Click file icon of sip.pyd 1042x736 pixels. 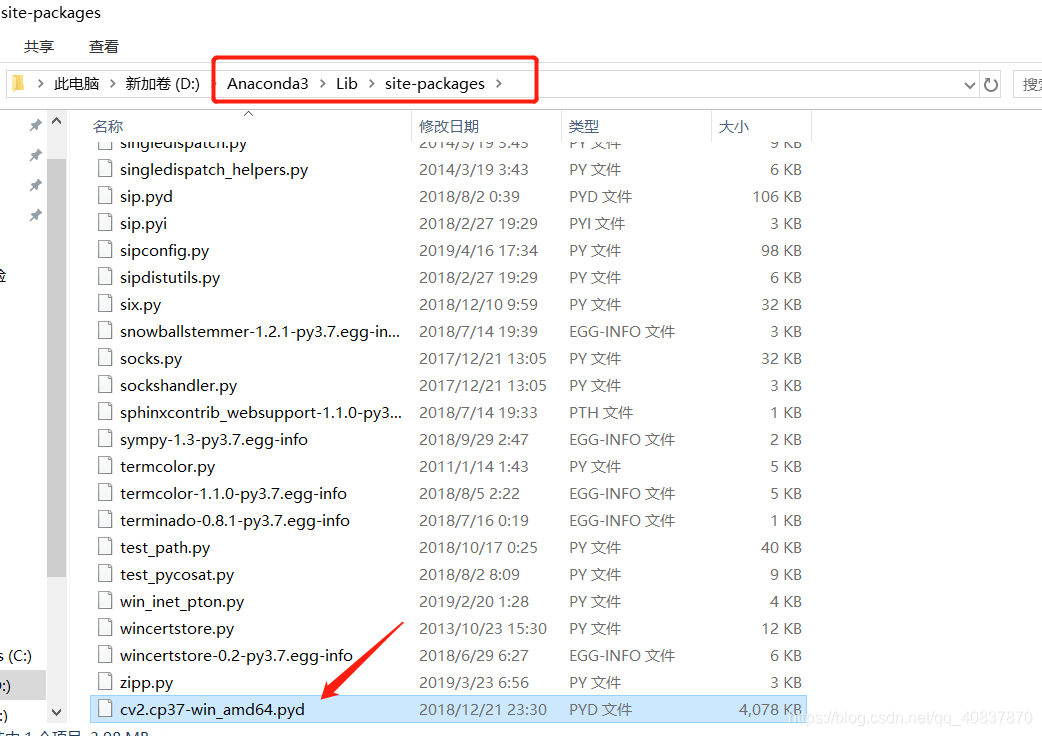coord(105,195)
